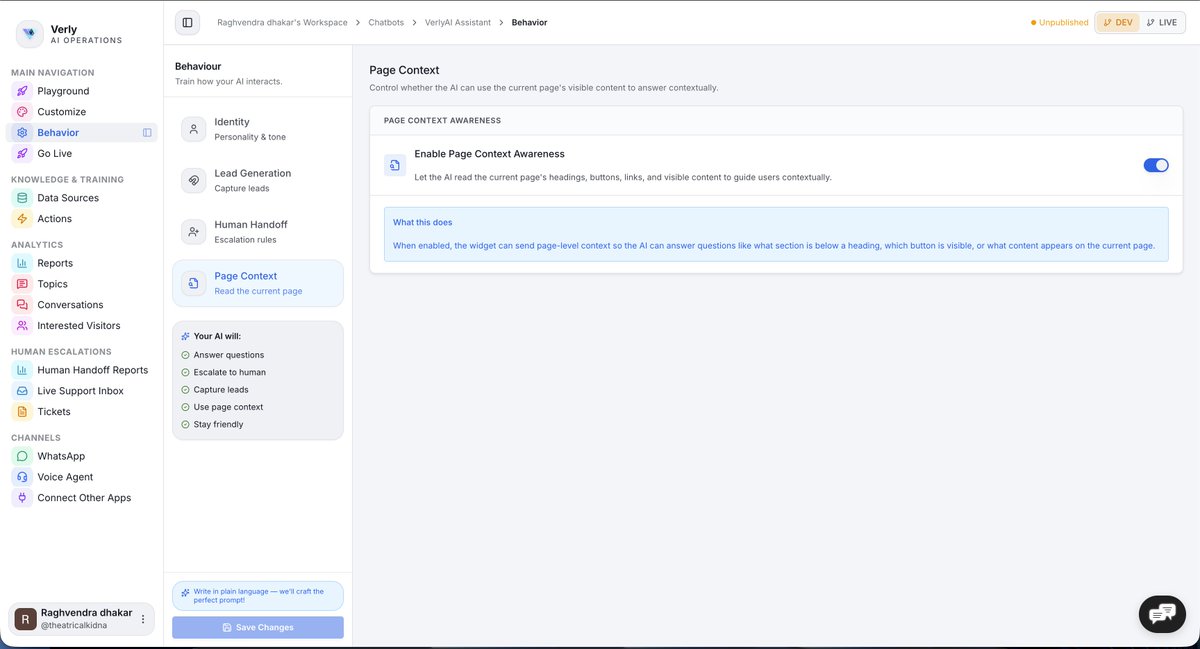Click the Answer questions list entry
Image resolution: width=1200 pixels, height=649 pixels.
[x=223, y=355]
